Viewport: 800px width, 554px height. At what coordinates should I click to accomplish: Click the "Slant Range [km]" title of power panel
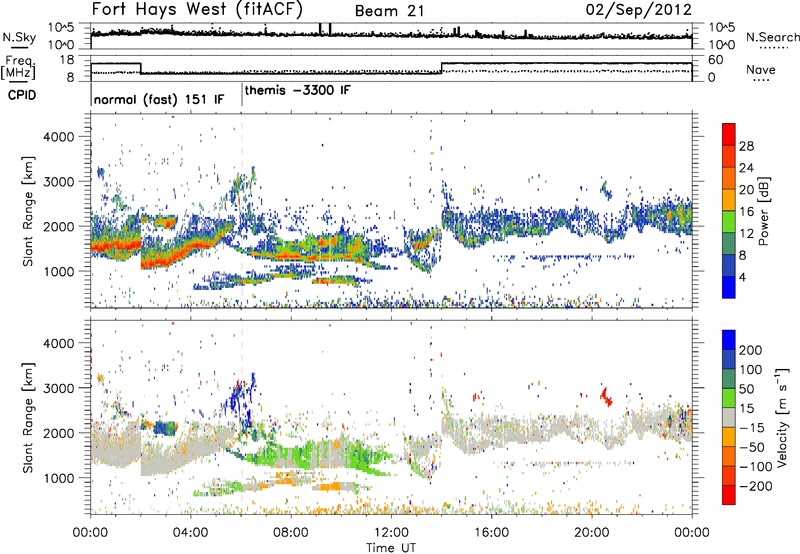[28, 211]
